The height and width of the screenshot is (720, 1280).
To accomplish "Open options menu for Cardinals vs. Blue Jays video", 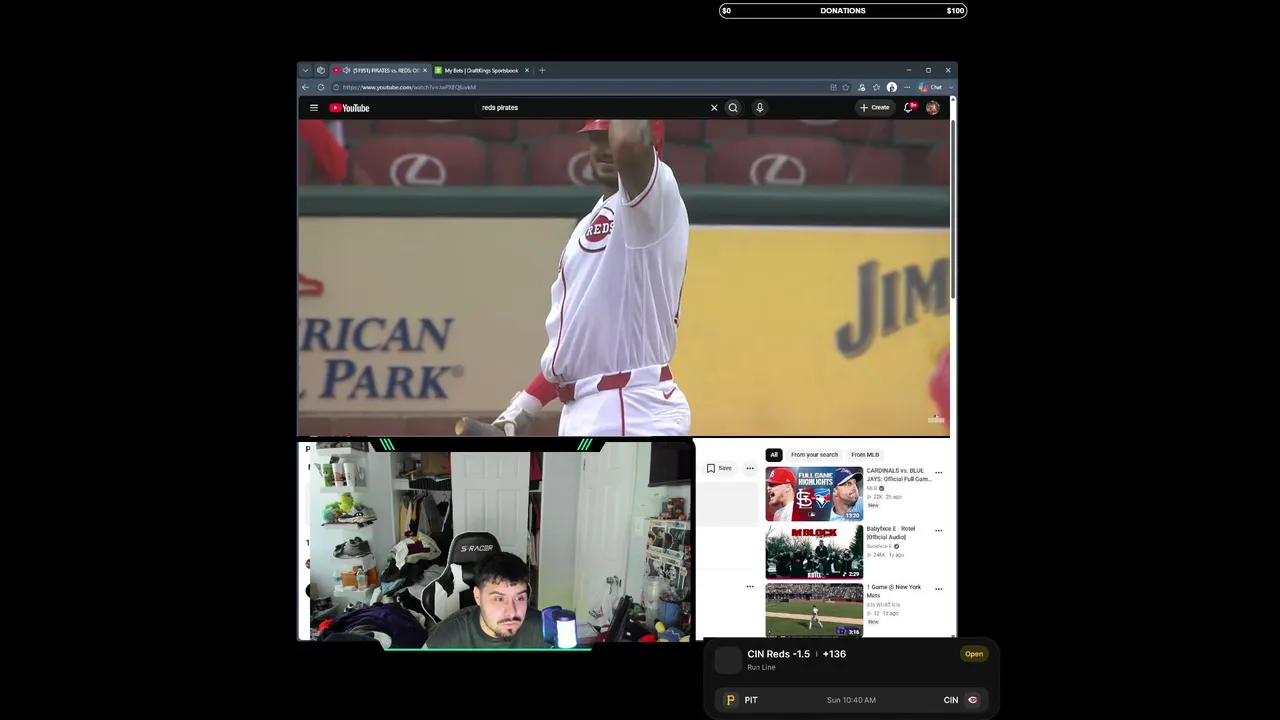I will point(938,473).
